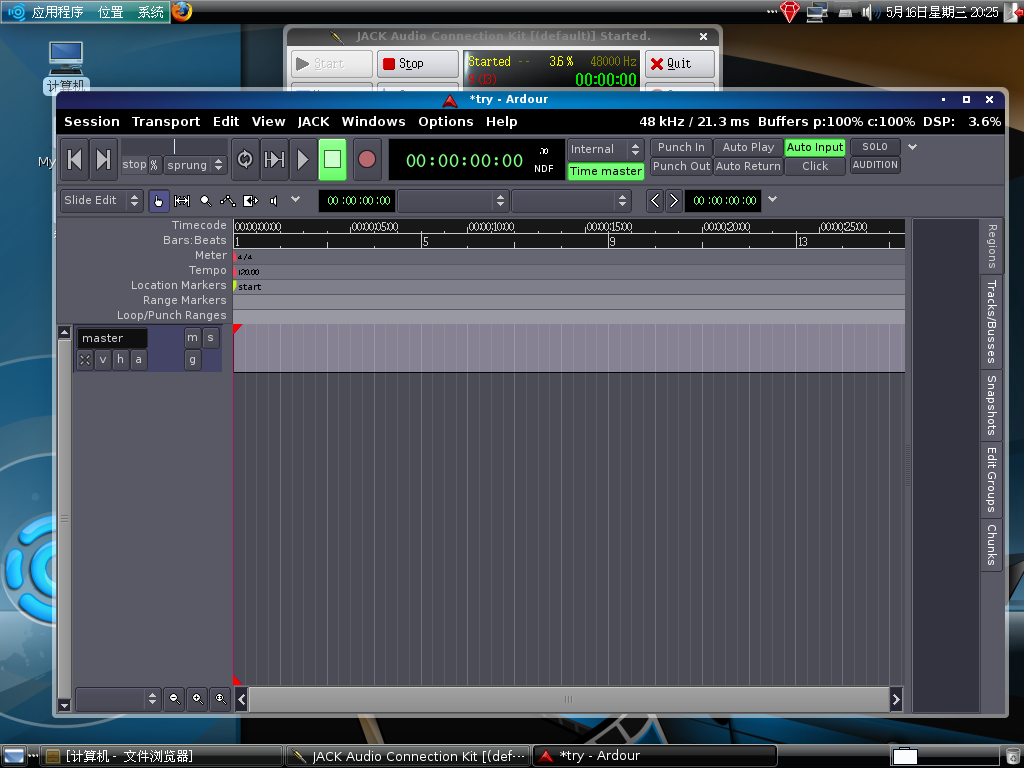Select the grab/object hand tool
Viewport: 1024px width, 768px height.
[159, 200]
